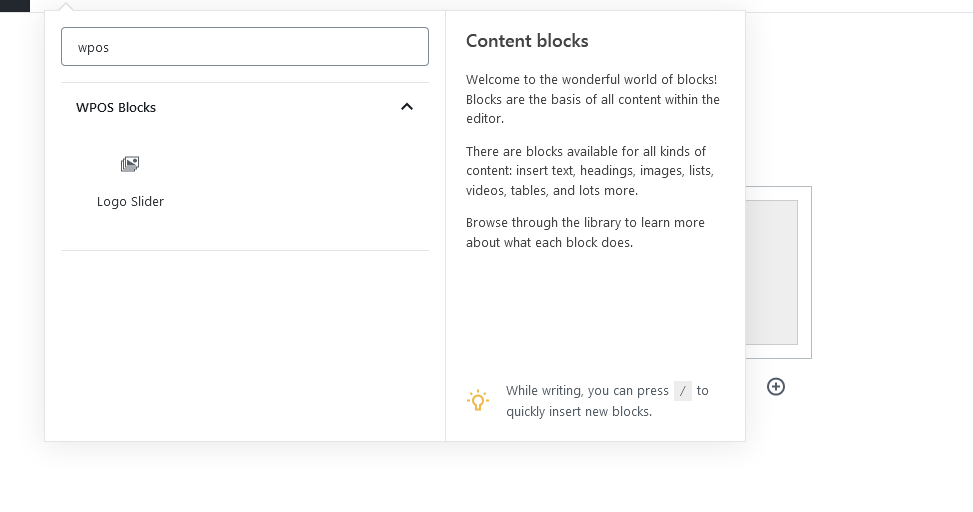Click the circled plus add block icon
973x512 pixels.
pos(776,386)
